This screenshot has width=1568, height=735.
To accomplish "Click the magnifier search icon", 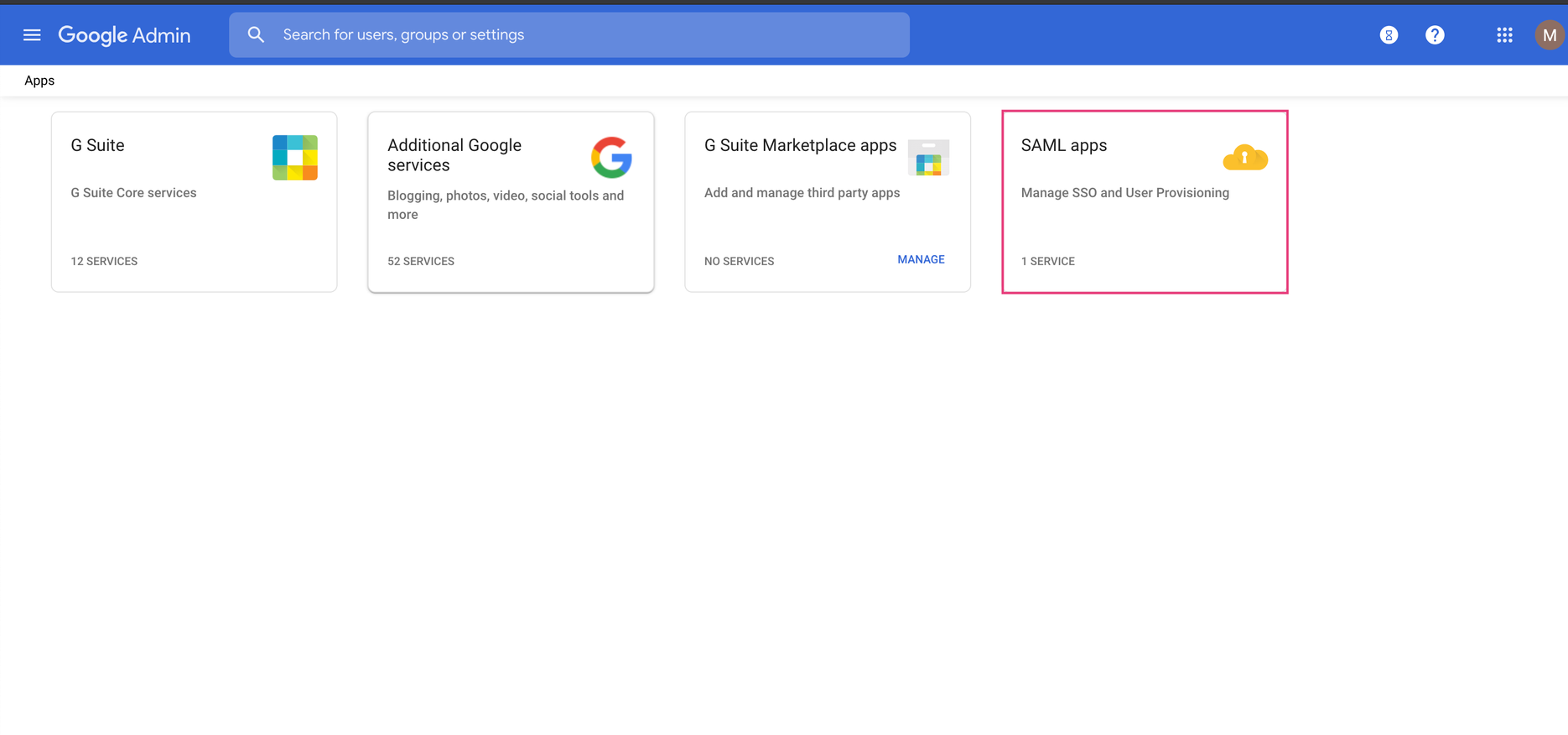I will 256,35.
